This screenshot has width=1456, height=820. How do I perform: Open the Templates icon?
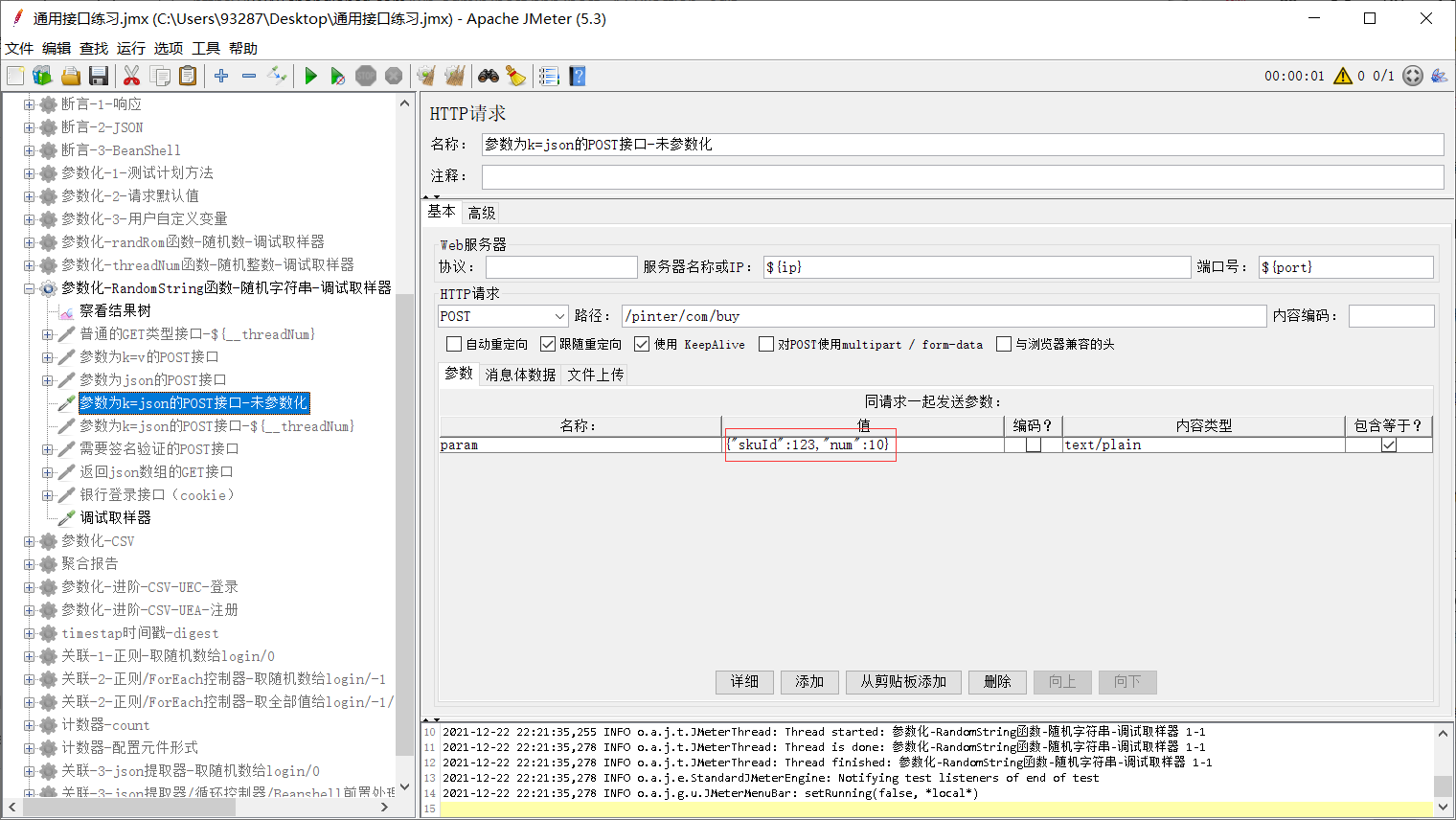click(x=42, y=76)
